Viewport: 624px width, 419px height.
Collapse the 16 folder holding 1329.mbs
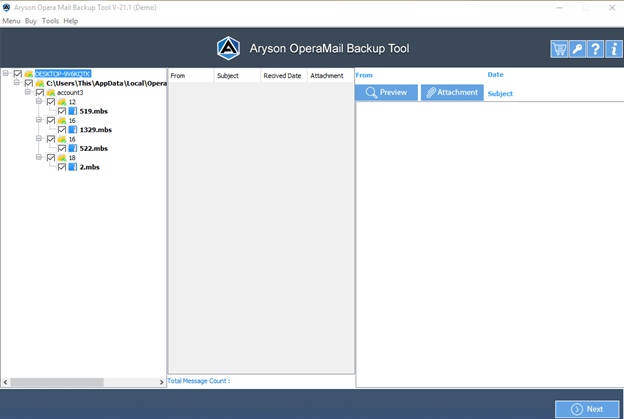point(39,120)
